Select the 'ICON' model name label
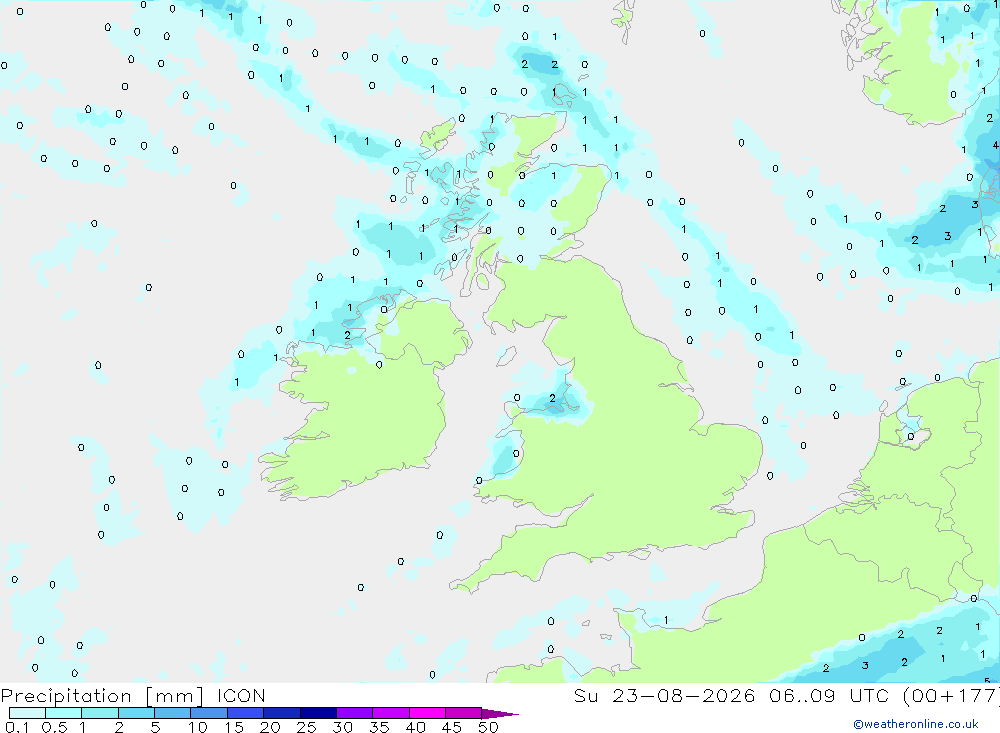This screenshot has height=733, width=1000. tap(241, 695)
